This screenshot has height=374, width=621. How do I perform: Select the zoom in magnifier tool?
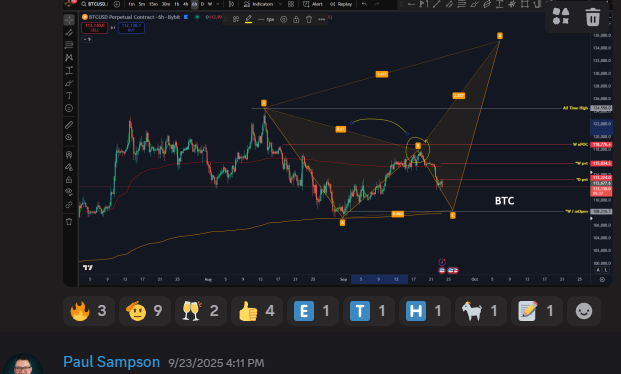(x=69, y=137)
